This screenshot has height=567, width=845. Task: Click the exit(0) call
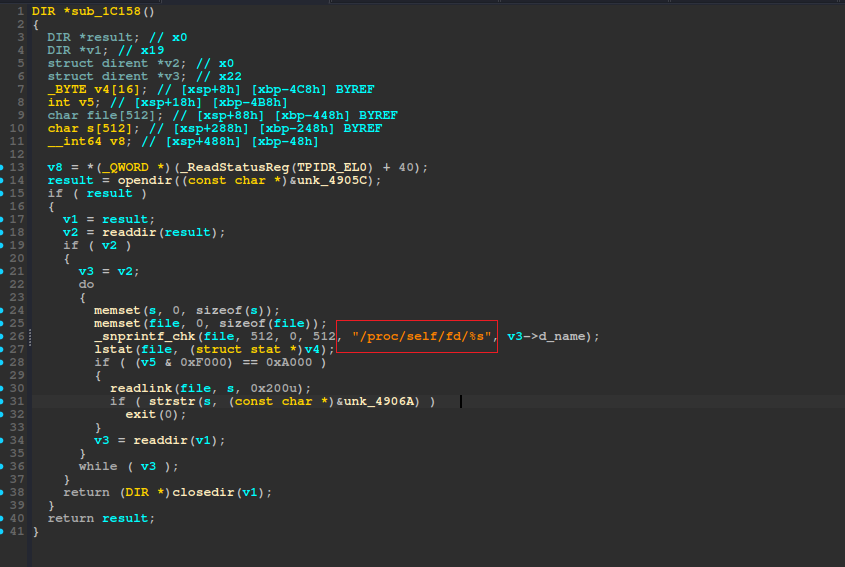click(140, 414)
